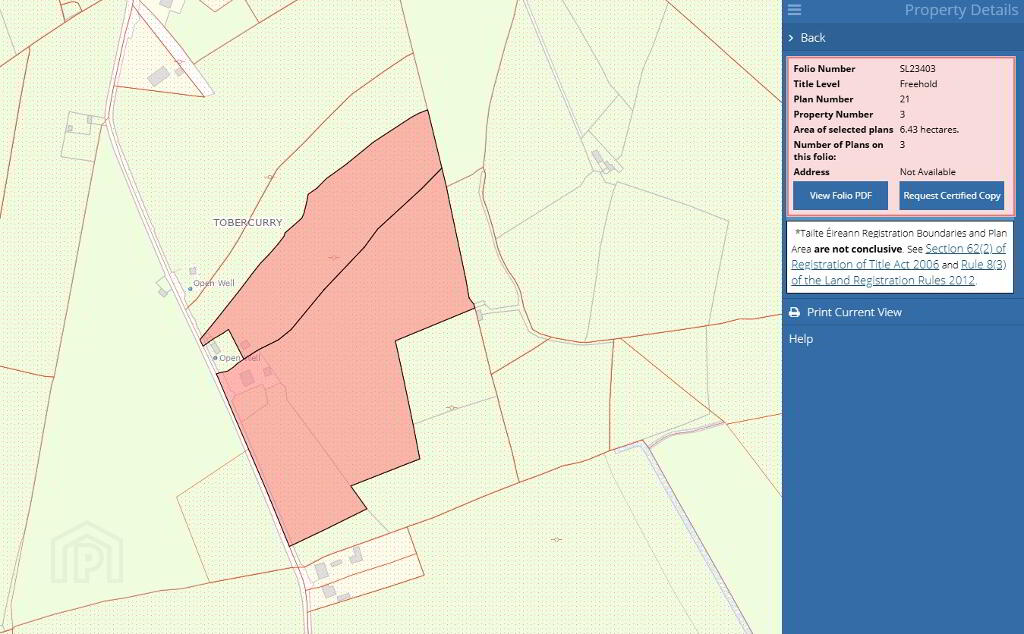Click the chevron arrow next to Back

[x=791, y=38]
